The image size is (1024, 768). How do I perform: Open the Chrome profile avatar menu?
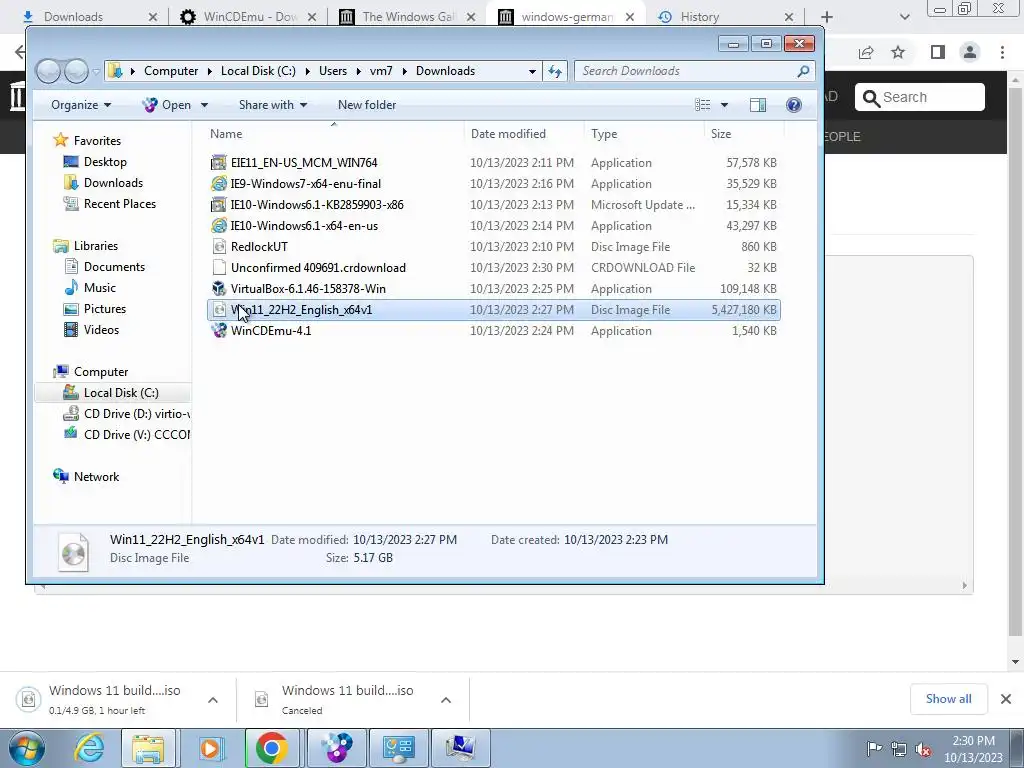pyautogui.click(x=970, y=52)
